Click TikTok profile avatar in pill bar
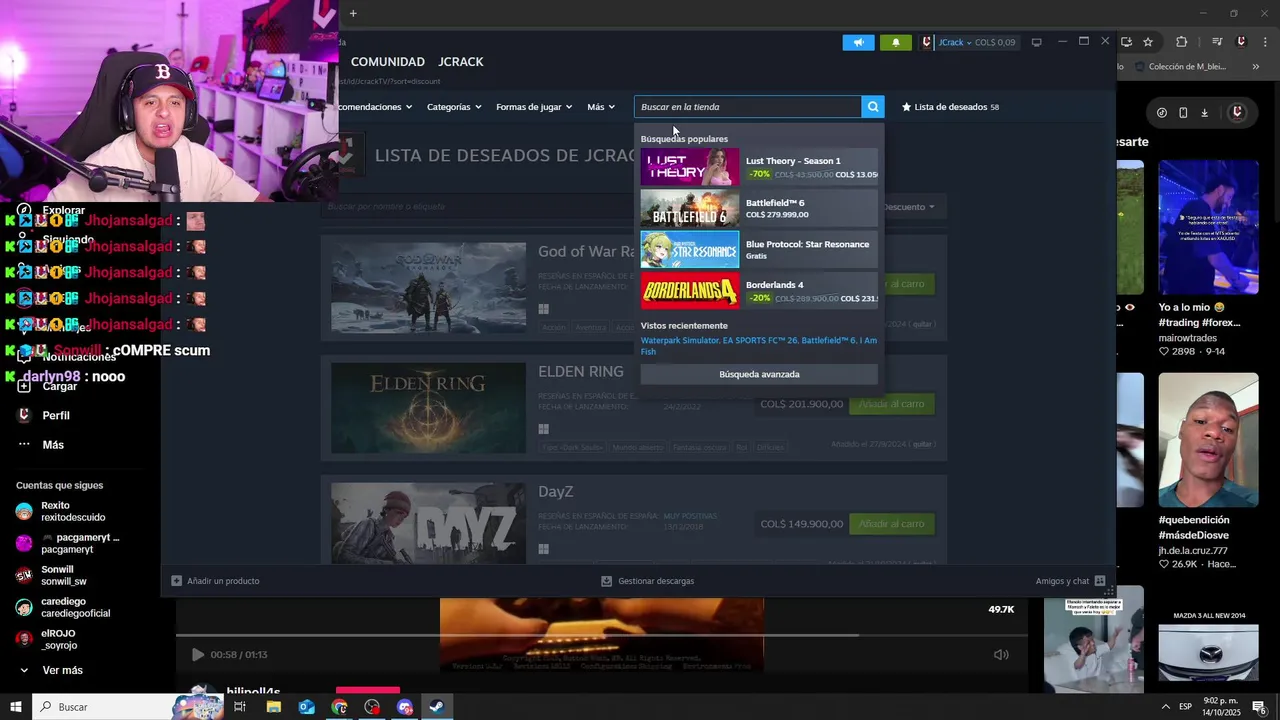Viewport: 1280px width, 720px height. (x=1237, y=113)
